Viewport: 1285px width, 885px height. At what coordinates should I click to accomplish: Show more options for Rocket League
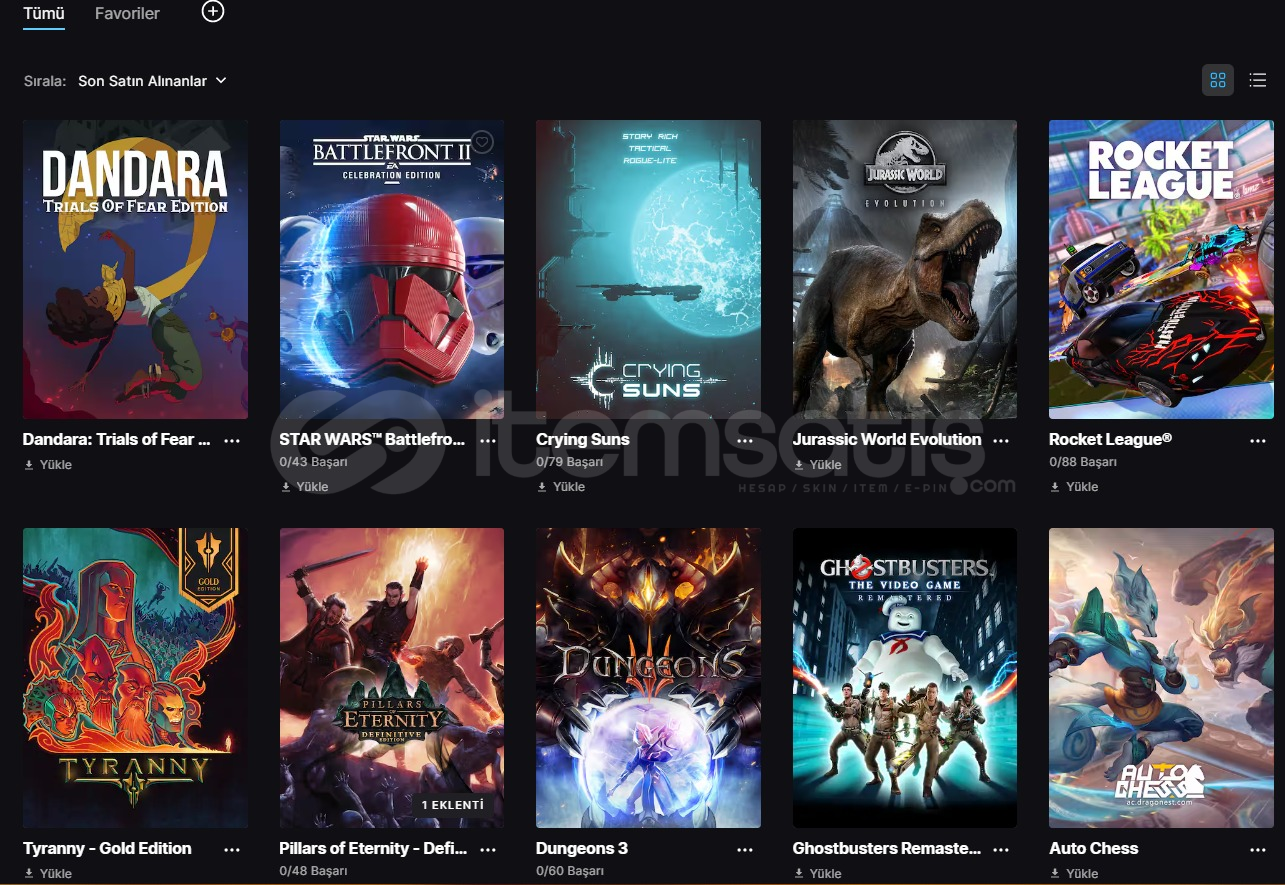click(x=1258, y=440)
